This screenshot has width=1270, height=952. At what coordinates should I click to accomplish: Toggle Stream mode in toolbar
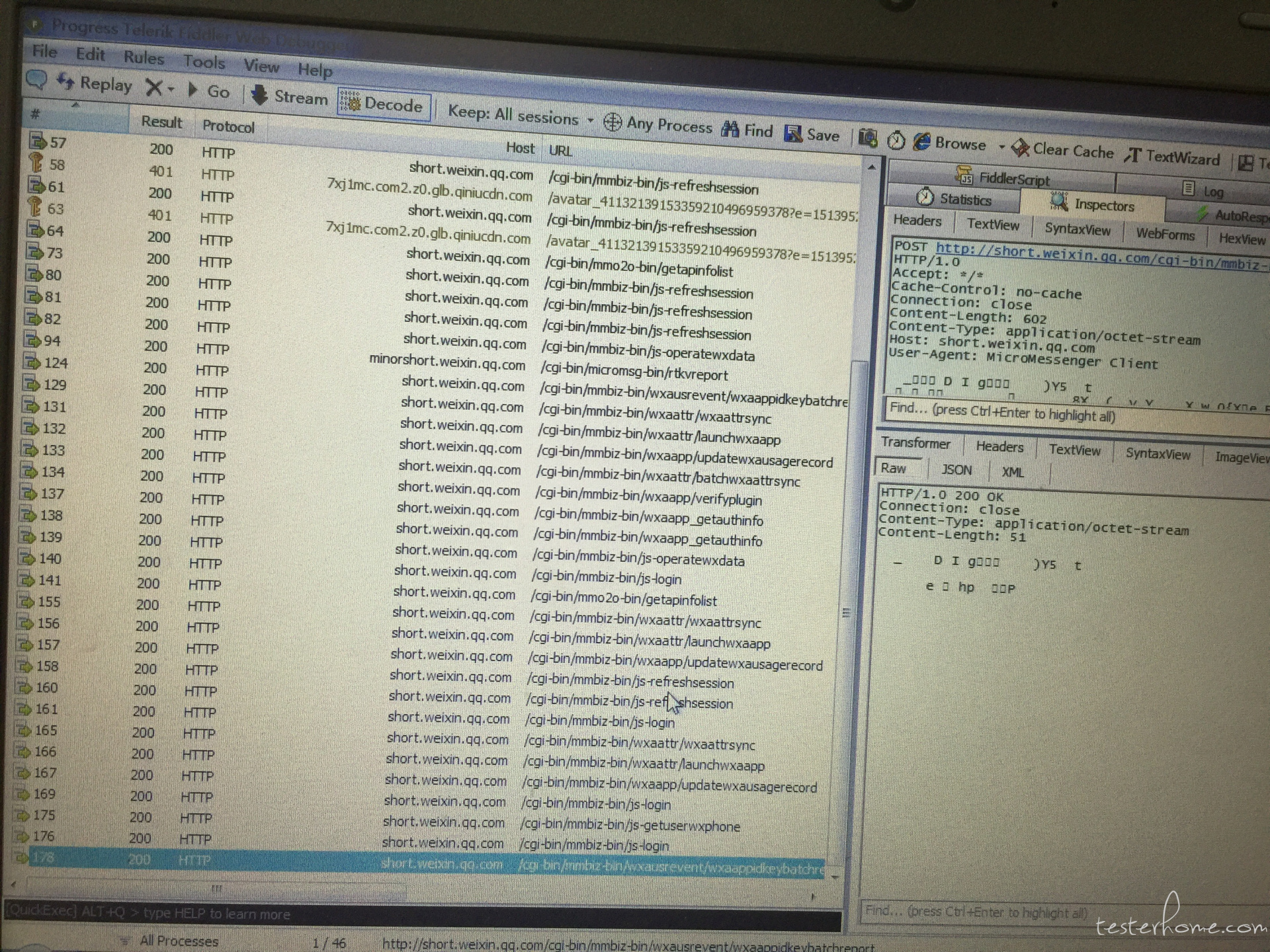[x=290, y=97]
